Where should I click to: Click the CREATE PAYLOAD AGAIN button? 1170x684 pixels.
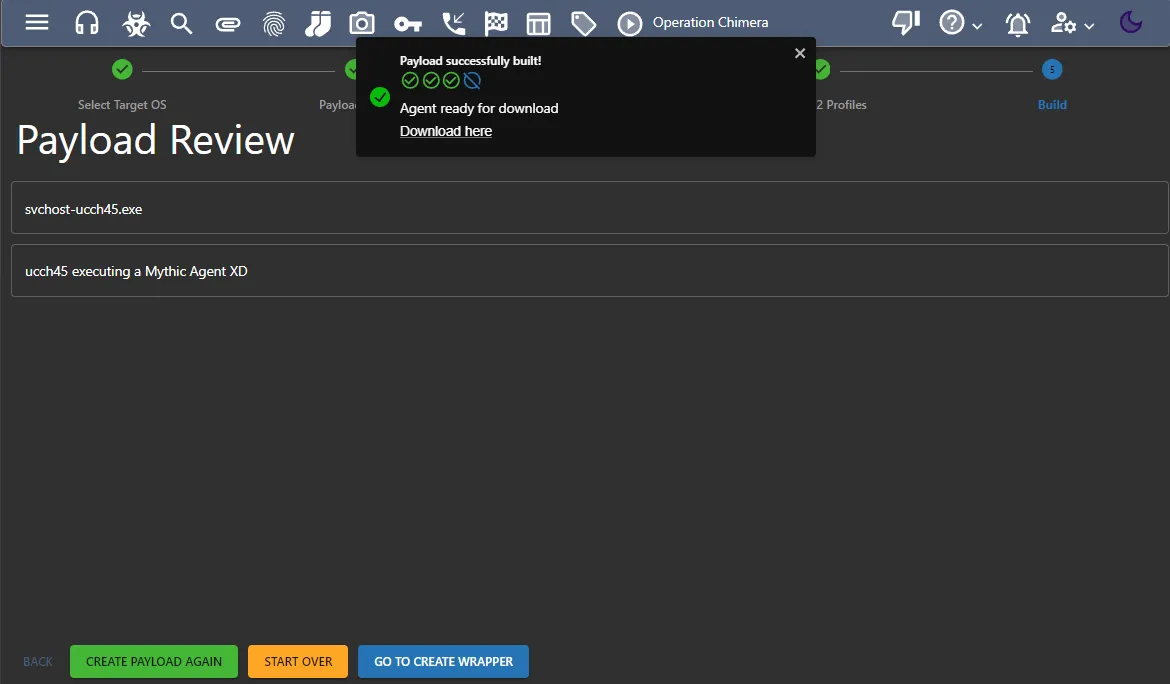[x=154, y=661]
